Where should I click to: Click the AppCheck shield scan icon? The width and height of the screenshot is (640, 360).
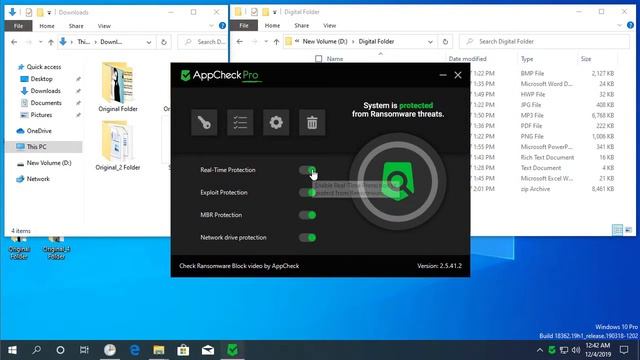click(398, 182)
